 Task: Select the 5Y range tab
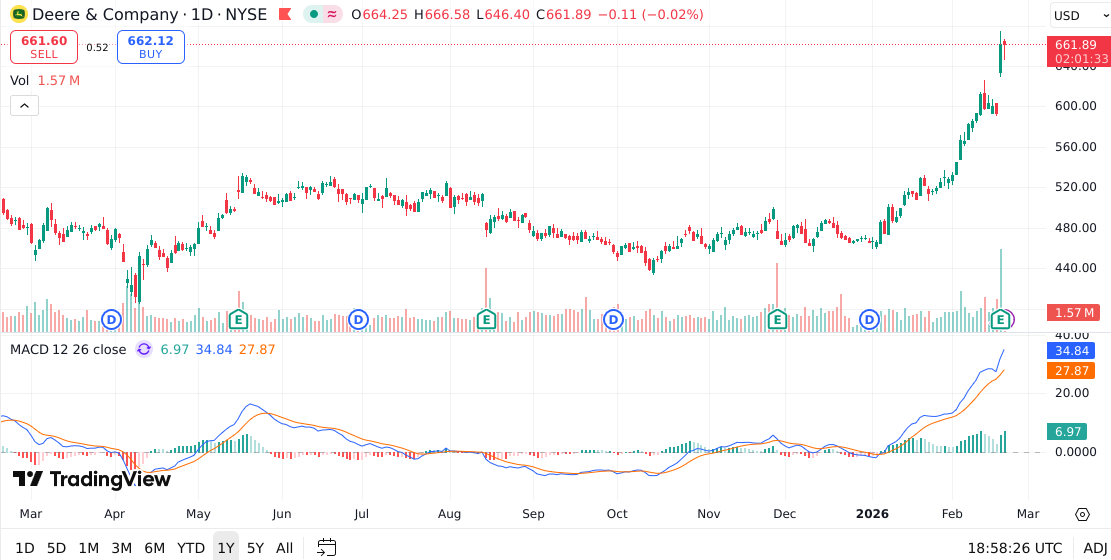tap(256, 548)
